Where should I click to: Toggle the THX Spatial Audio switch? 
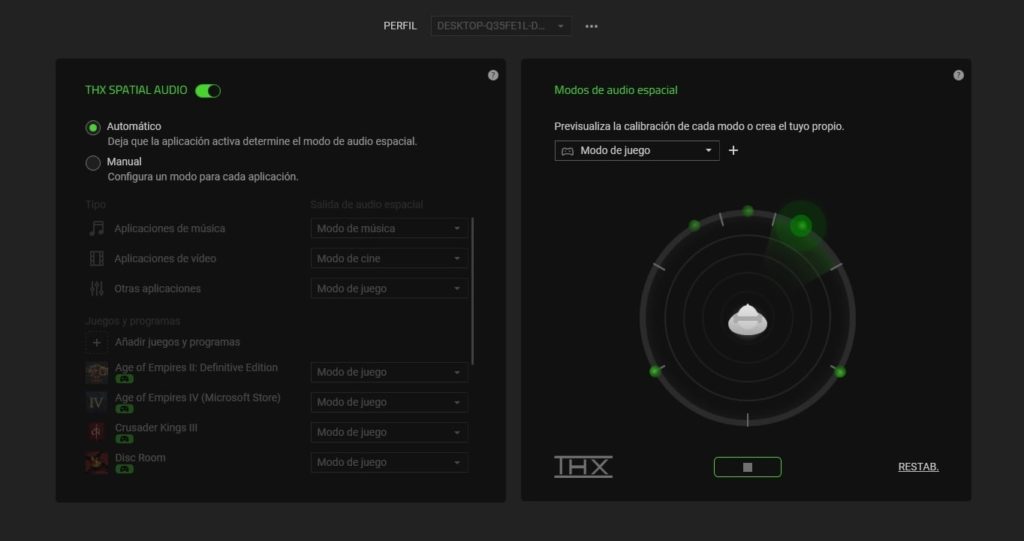[208, 91]
